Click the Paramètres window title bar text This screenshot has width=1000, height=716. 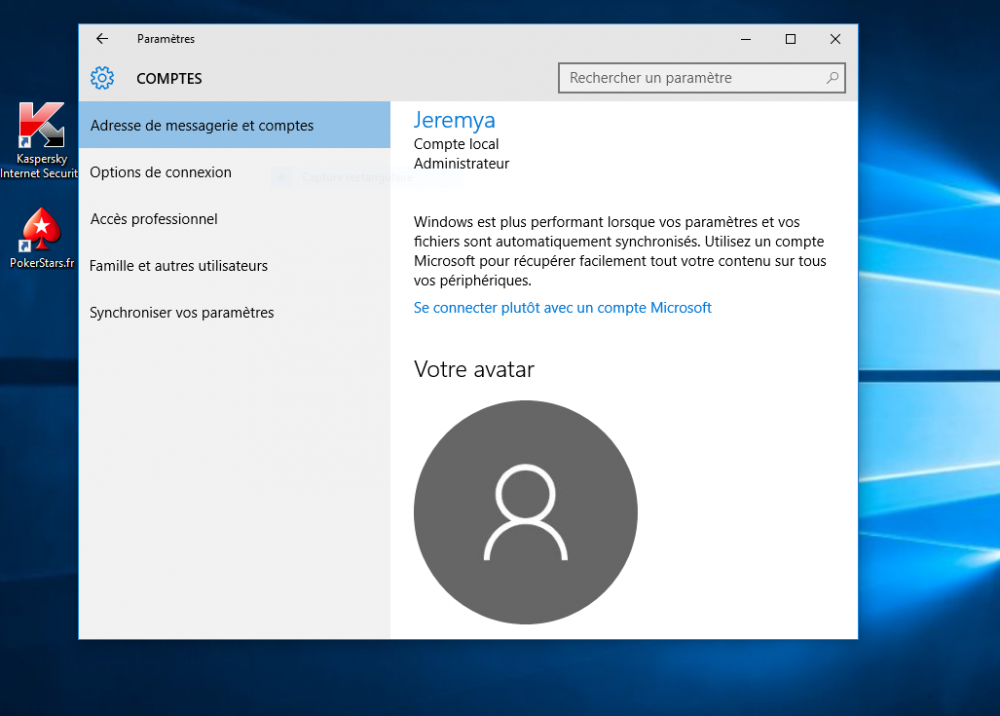pyautogui.click(x=166, y=39)
